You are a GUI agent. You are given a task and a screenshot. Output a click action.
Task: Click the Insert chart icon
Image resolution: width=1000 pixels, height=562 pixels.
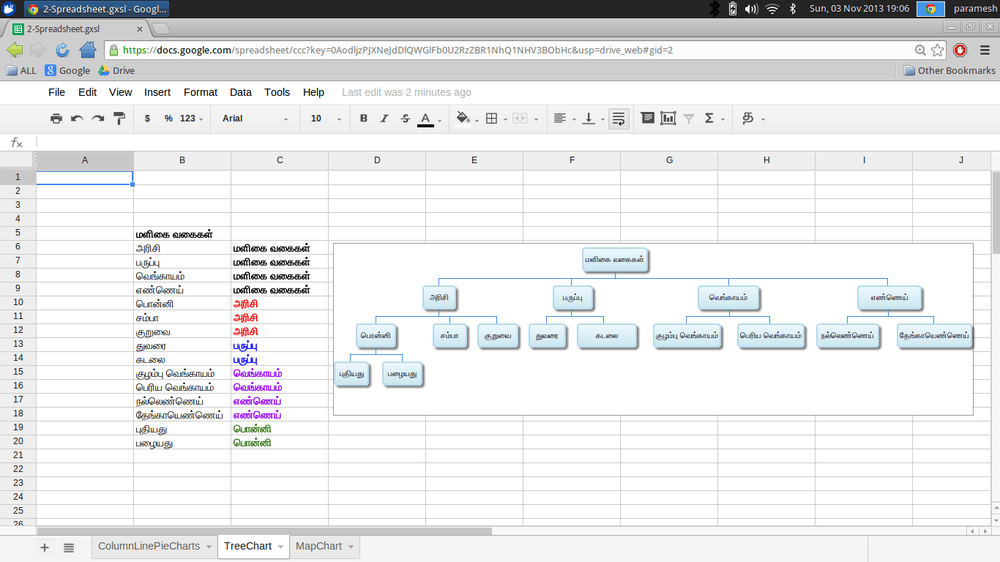tap(667, 118)
